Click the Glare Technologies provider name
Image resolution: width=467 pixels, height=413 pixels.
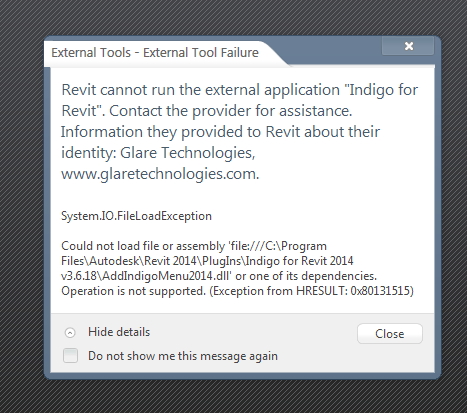click(x=187, y=153)
